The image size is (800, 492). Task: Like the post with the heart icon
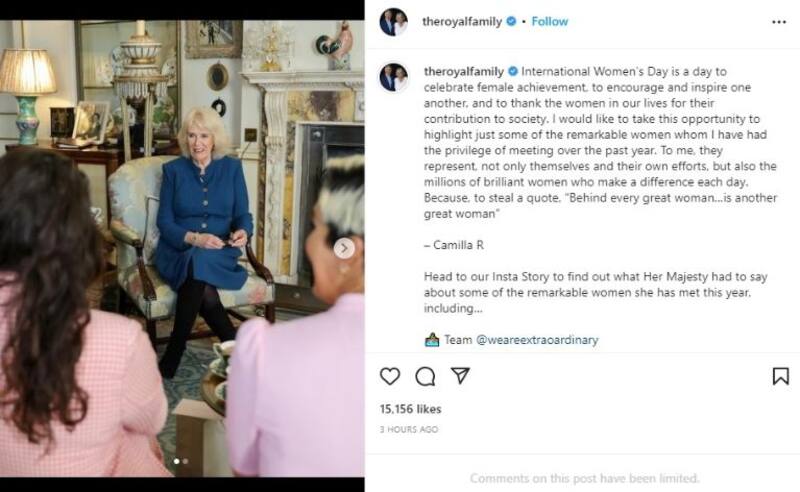[x=390, y=376]
